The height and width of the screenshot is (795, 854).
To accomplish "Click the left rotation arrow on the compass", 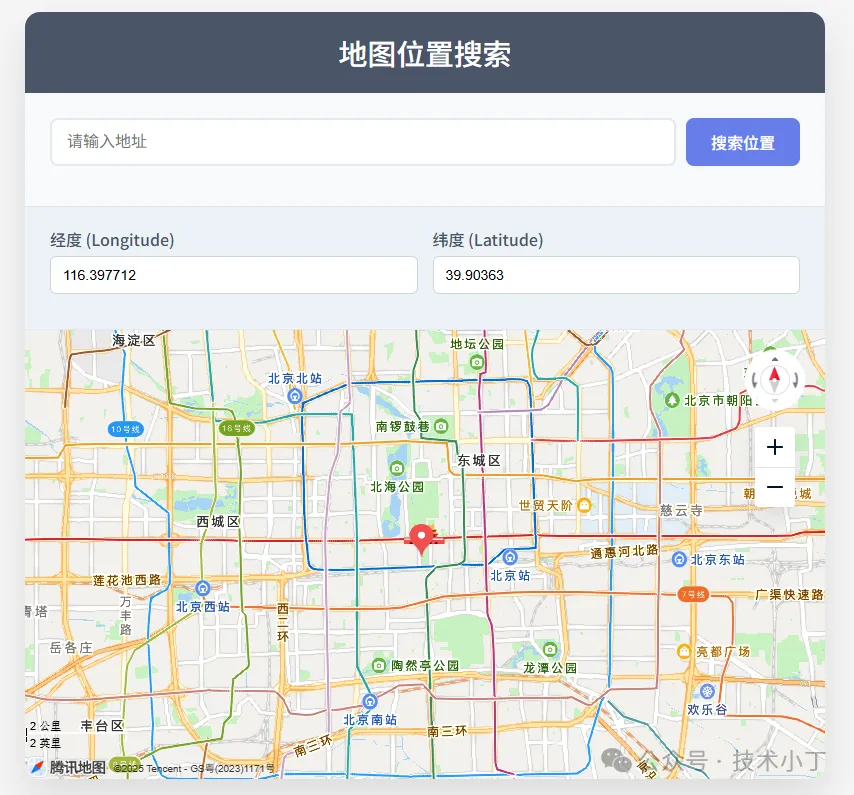I will 754,381.
